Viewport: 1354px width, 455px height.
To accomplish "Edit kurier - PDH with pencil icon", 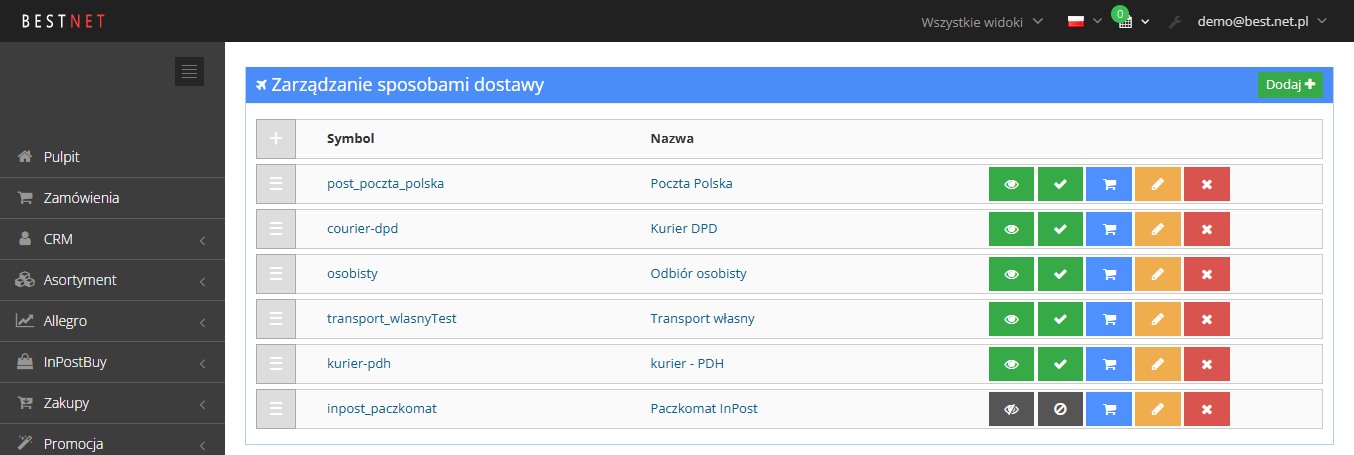I will click(x=1158, y=364).
